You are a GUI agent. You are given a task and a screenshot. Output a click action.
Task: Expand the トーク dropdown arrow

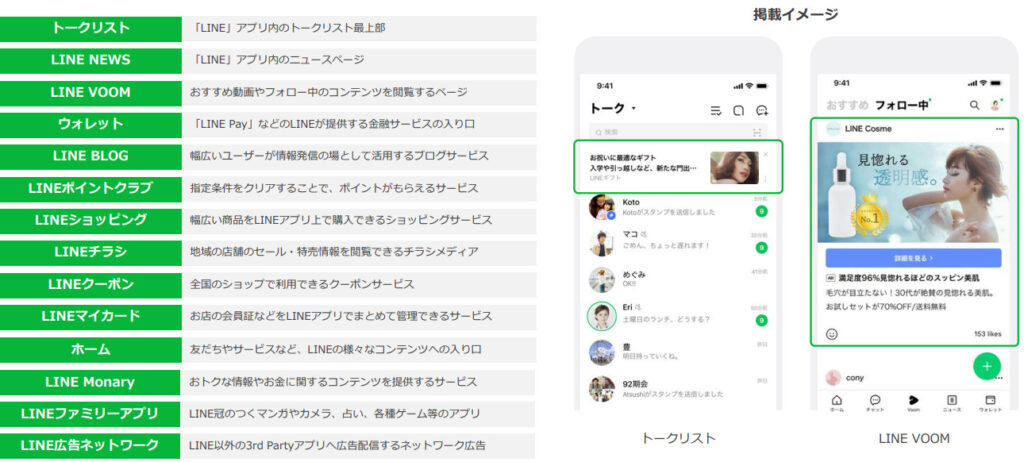pos(633,109)
